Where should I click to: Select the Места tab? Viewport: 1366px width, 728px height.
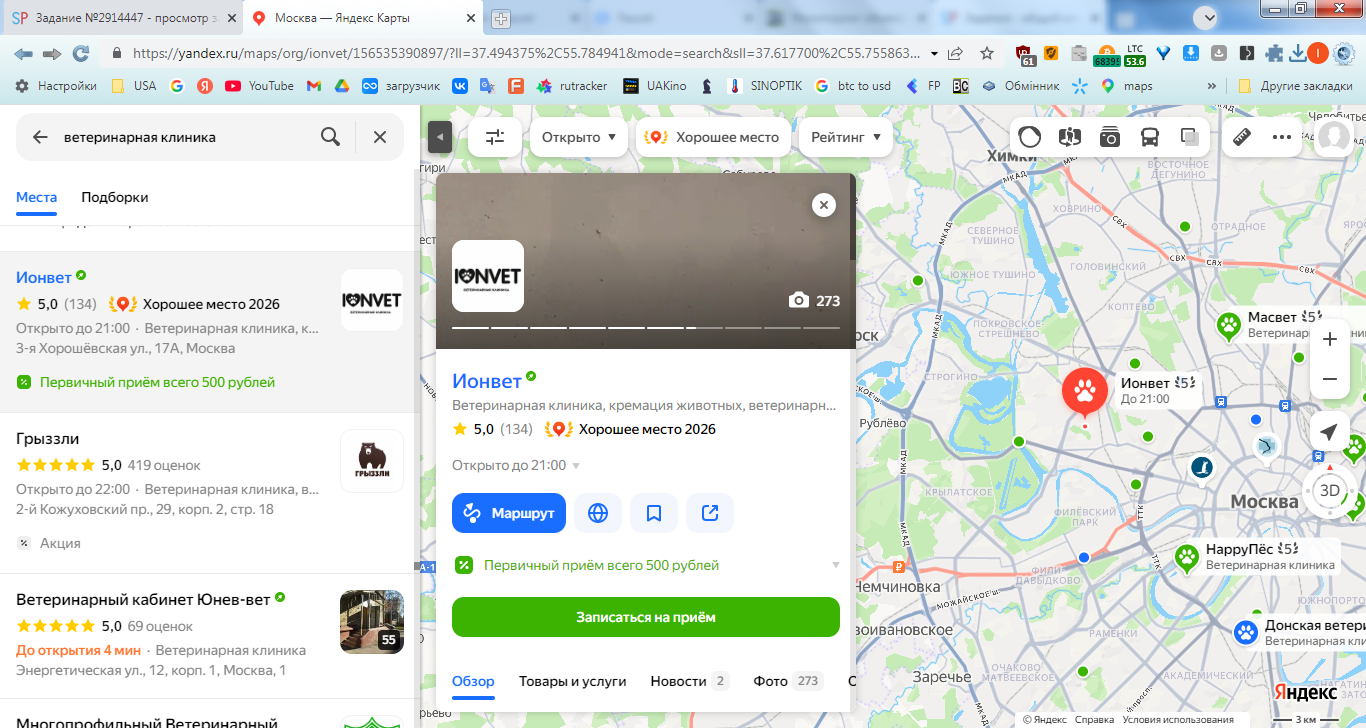point(36,197)
